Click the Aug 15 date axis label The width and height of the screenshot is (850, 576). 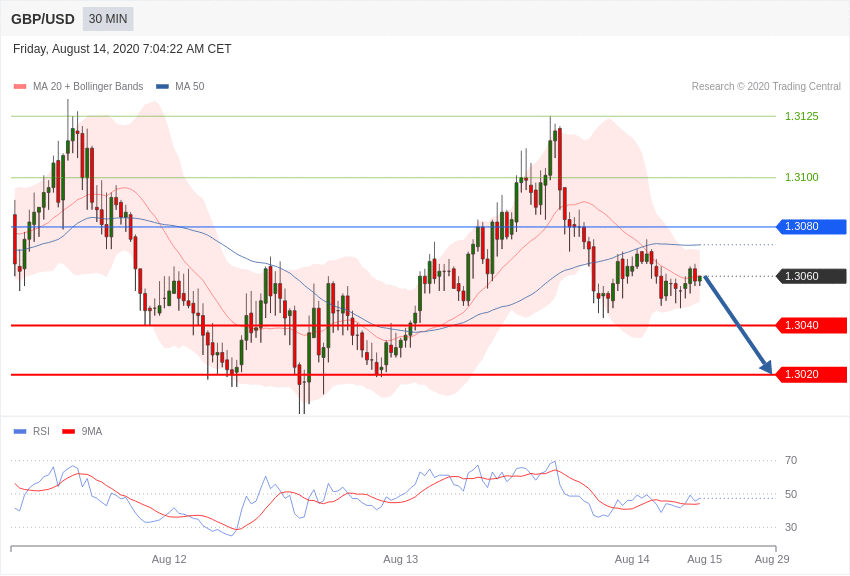pos(705,559)
